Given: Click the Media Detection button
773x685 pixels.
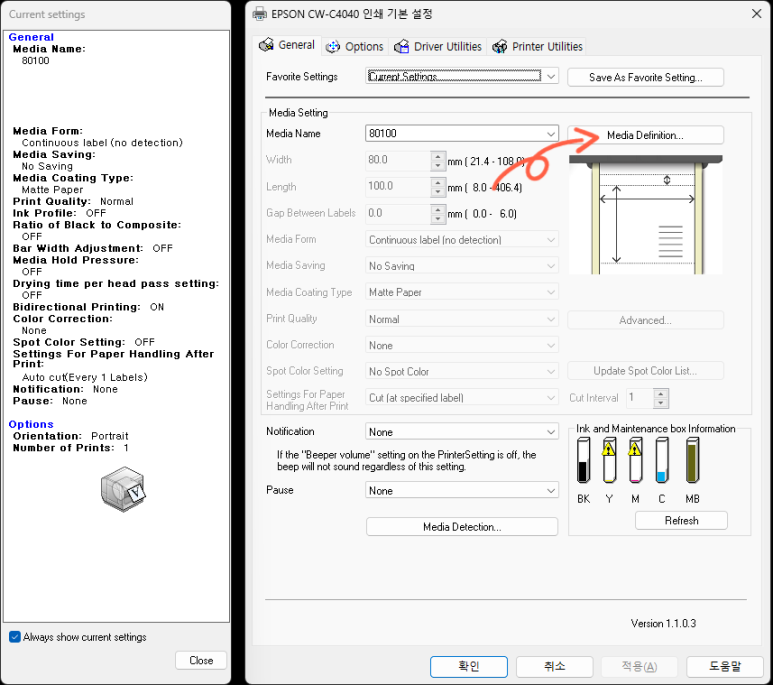Looking at the screenshot, I should point(462,527).
